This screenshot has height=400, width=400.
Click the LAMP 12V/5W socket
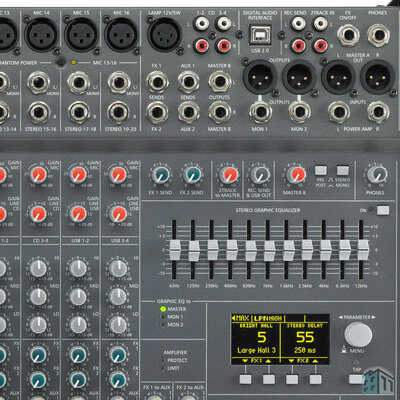click(164, 34)
